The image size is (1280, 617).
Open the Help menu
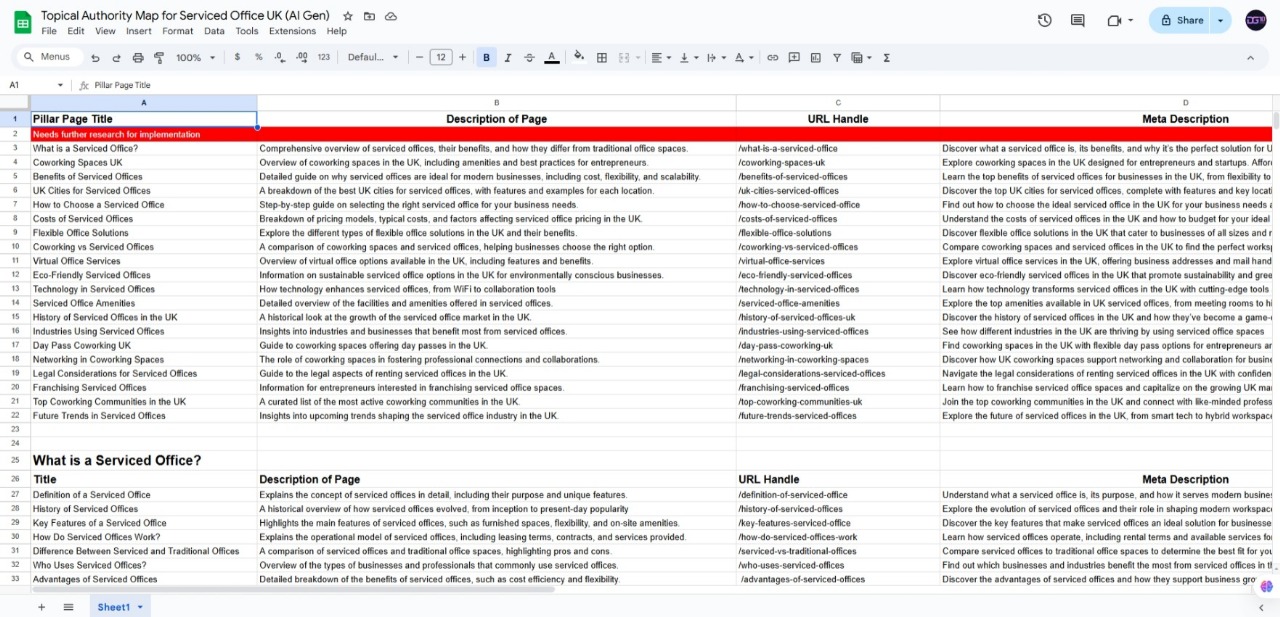(337, 31)
